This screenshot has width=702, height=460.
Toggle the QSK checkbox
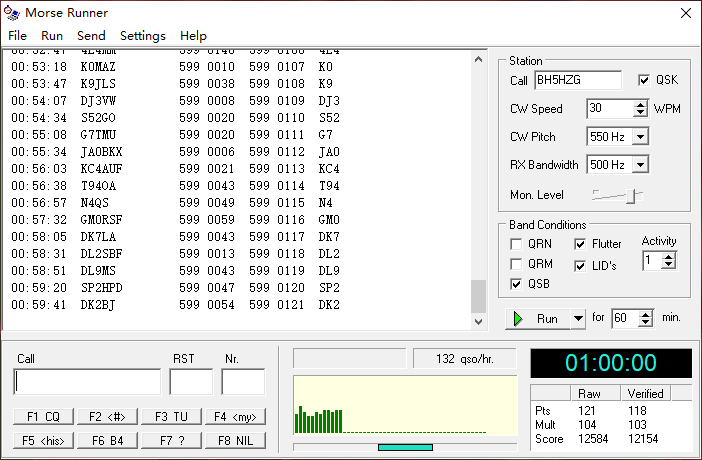point(644,80)
